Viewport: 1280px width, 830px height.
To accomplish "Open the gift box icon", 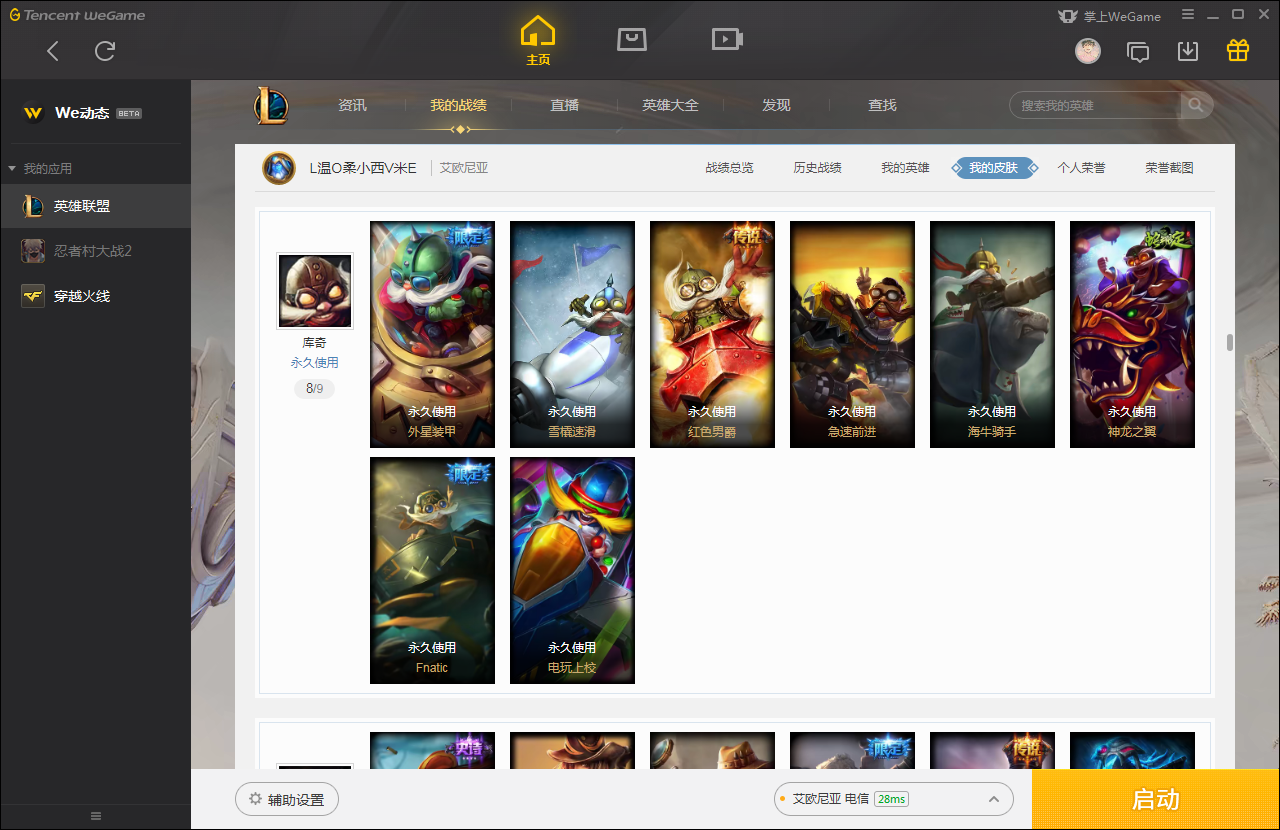I will coord(1238,51).
